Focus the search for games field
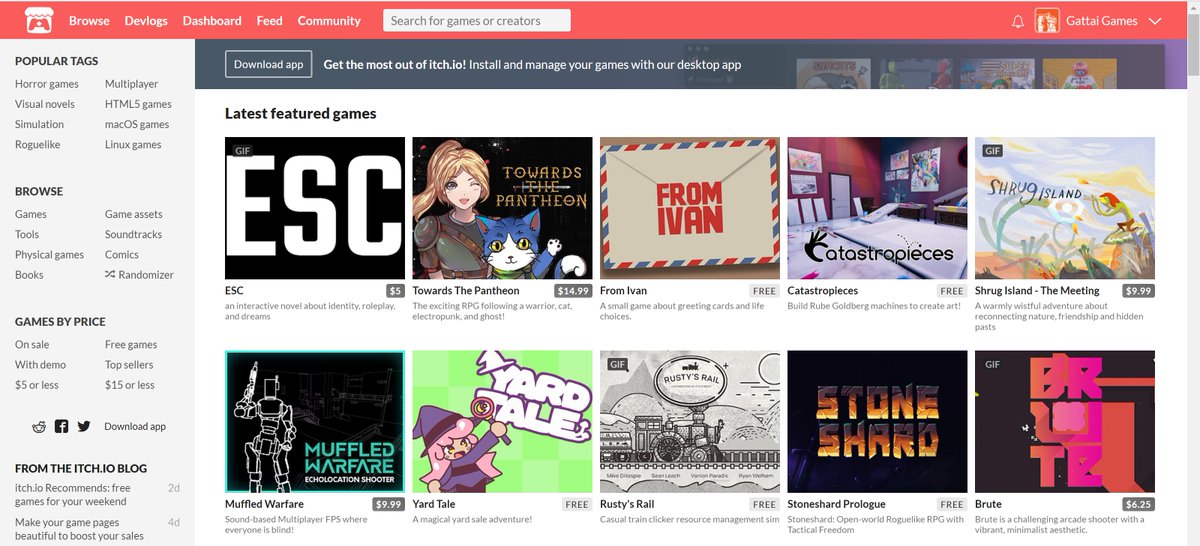Image resolution: width=1200 pixels, height=546 pixels. [477, 20]
